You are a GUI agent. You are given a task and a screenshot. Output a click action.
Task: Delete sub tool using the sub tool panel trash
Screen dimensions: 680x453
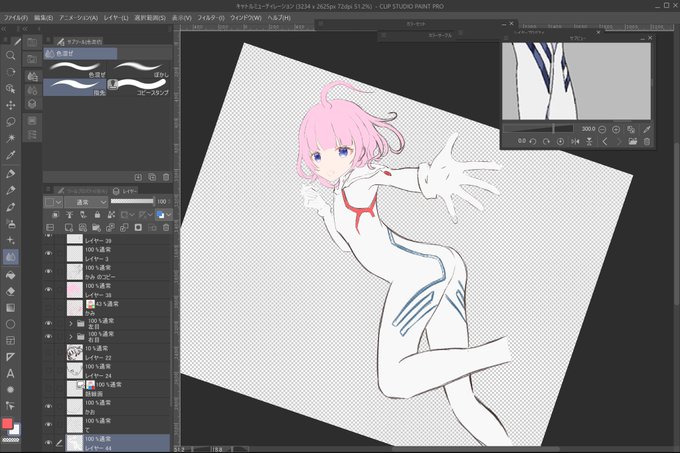coord(166,177)
